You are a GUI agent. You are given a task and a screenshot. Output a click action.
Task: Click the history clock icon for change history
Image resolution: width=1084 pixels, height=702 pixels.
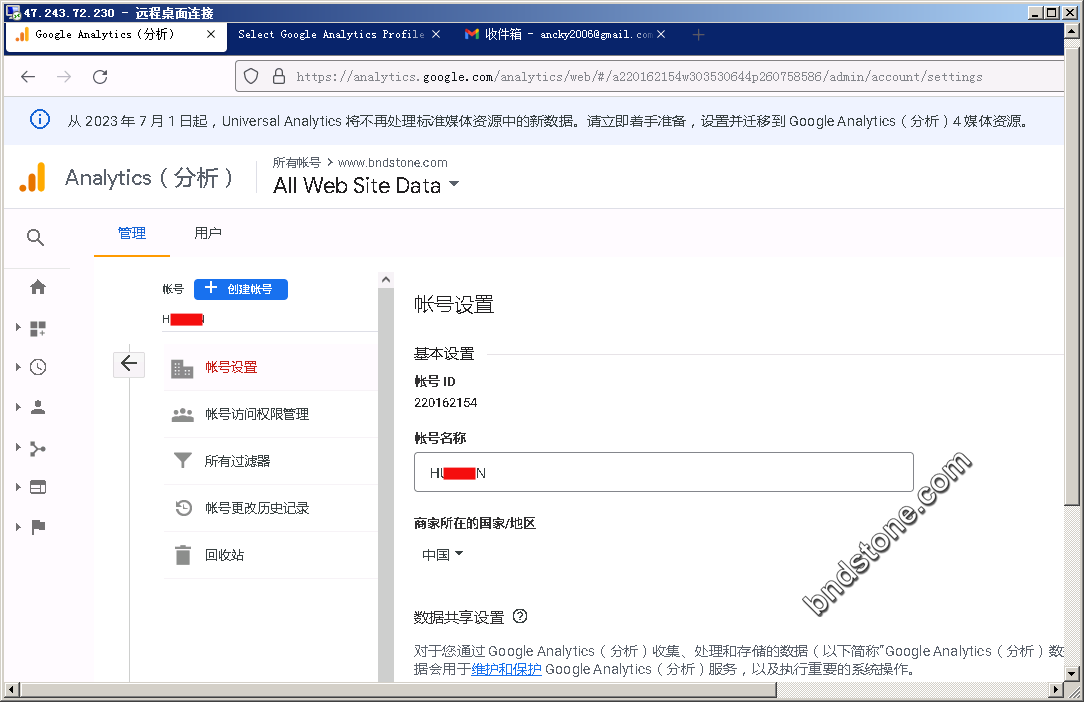[183, 508]
